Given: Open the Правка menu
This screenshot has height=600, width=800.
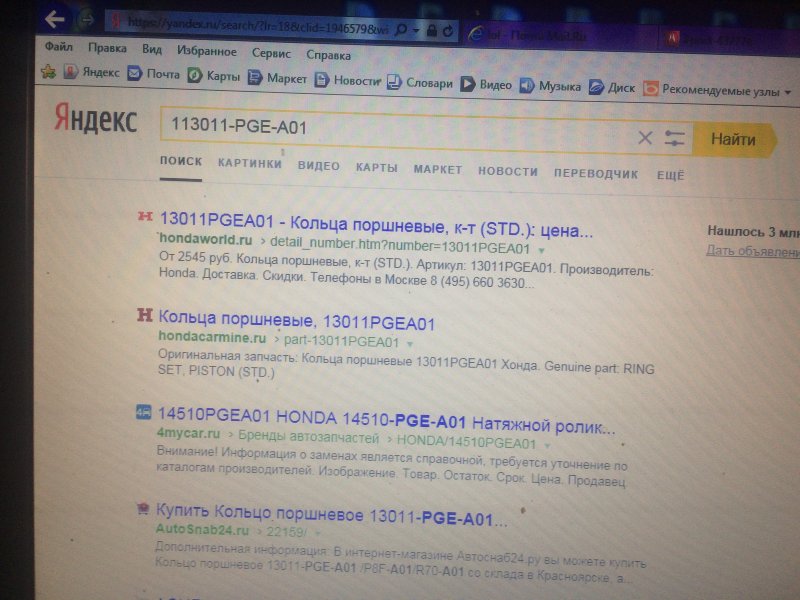Looking at the screenshot, I should (x=107, y=48).
